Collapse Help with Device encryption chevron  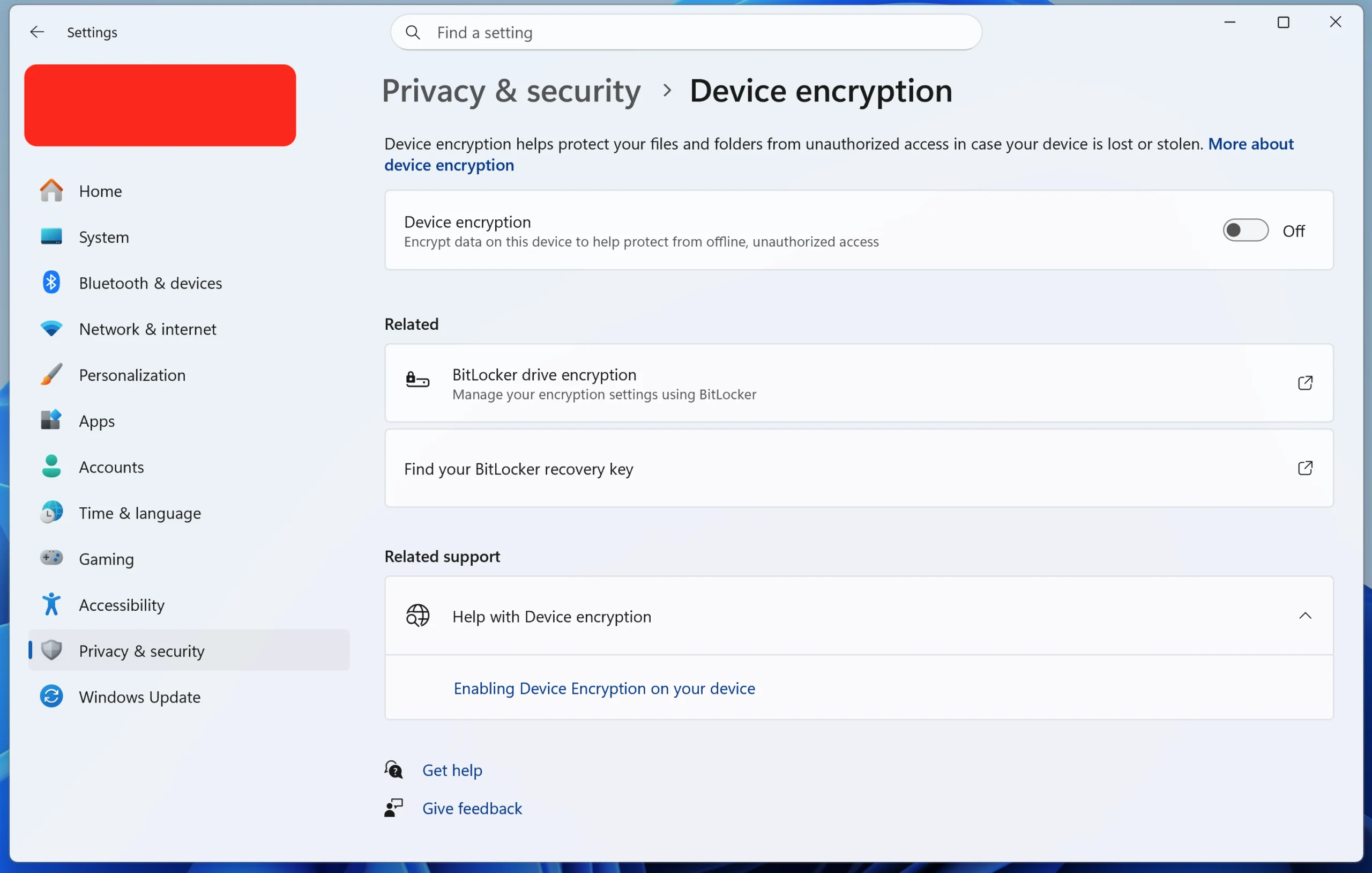[1306, 616]
